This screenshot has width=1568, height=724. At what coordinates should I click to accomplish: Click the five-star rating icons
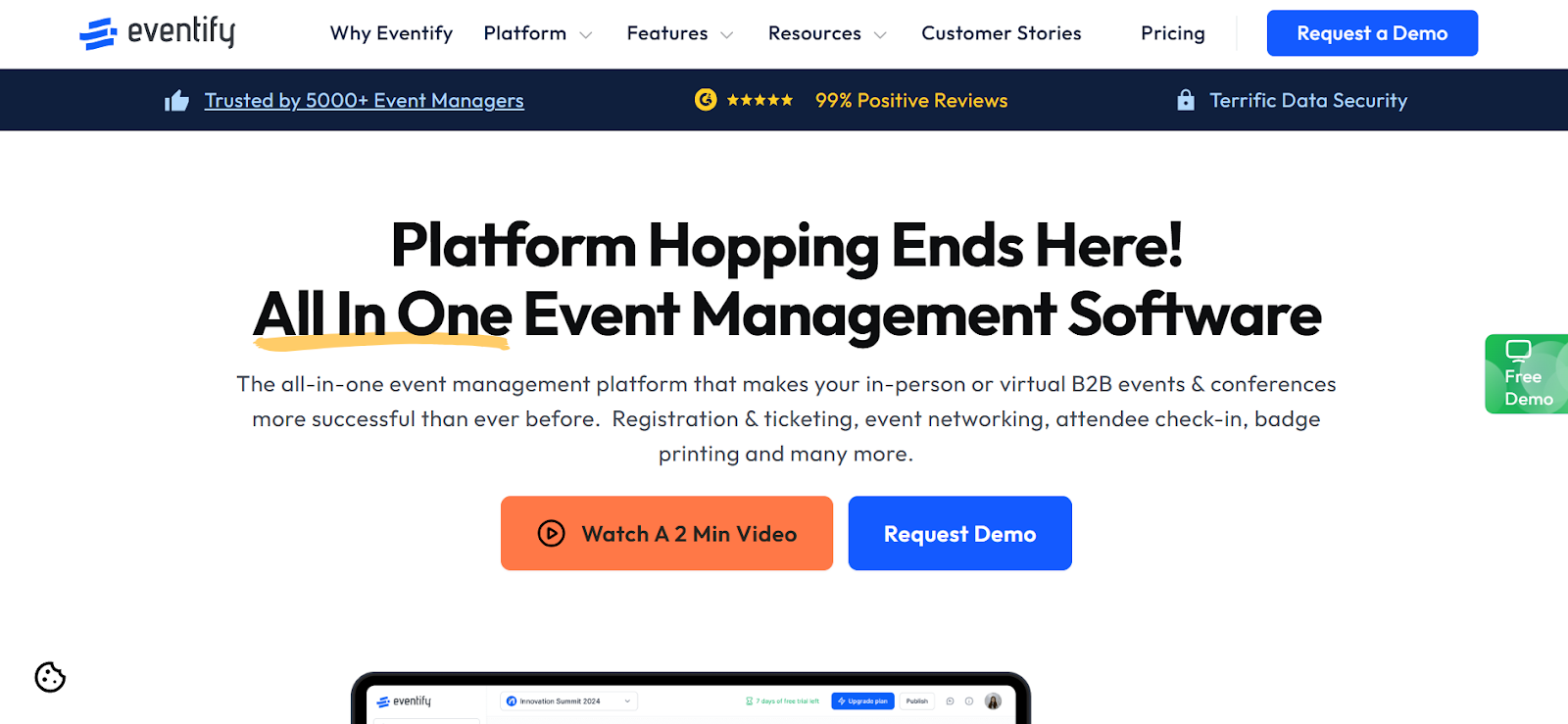(x=759, y=100)
